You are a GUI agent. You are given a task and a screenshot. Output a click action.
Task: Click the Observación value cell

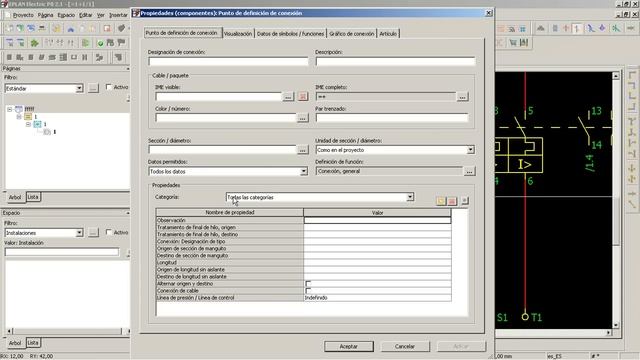point(377,220)
